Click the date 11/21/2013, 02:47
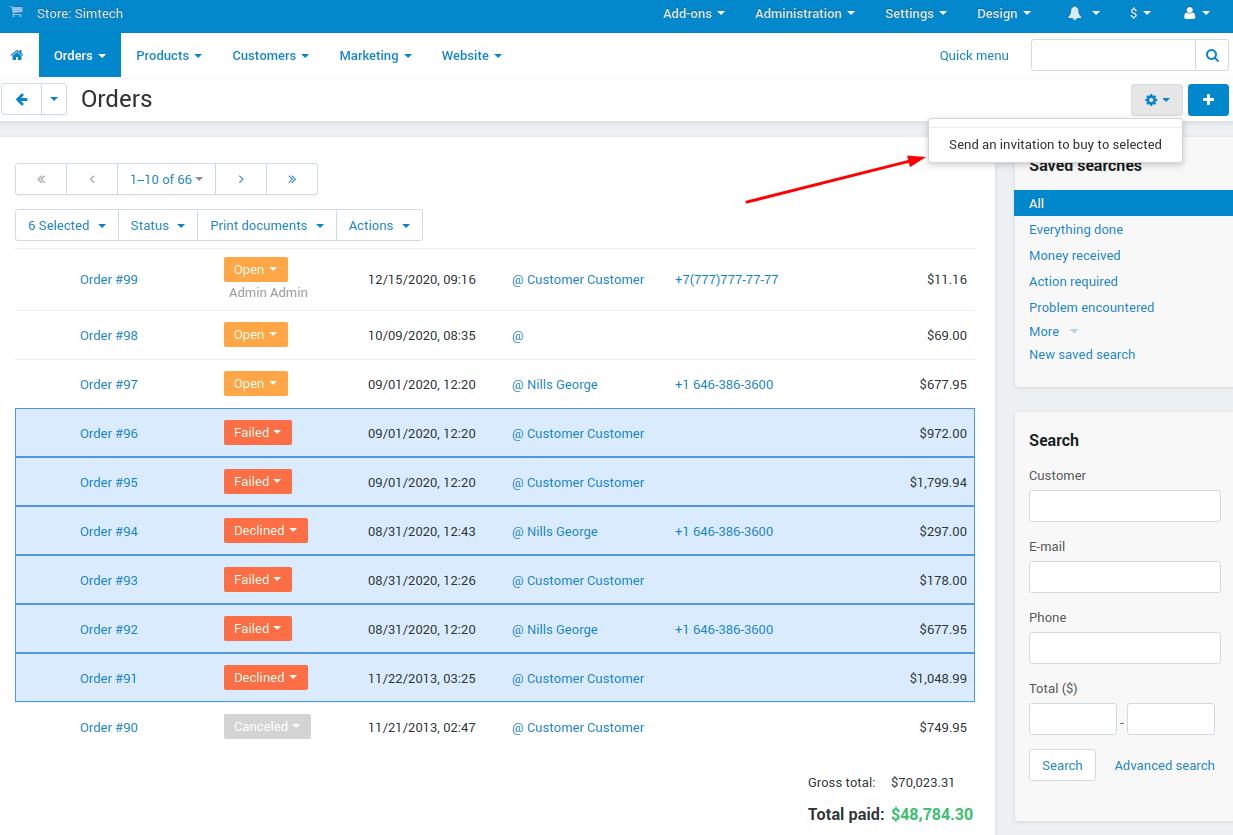 pos(422,728)
